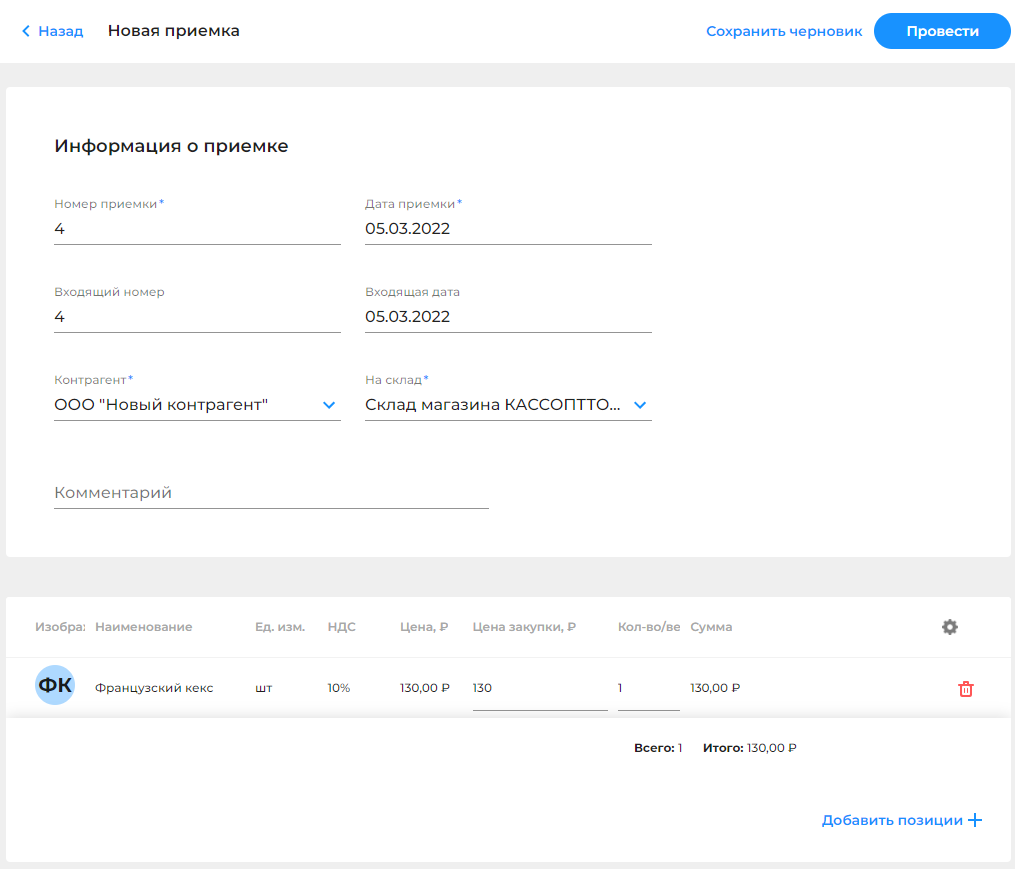The image size is (1015, 869).
Task: Click Сохранить черновик link
Action: [x=784, y=31]
